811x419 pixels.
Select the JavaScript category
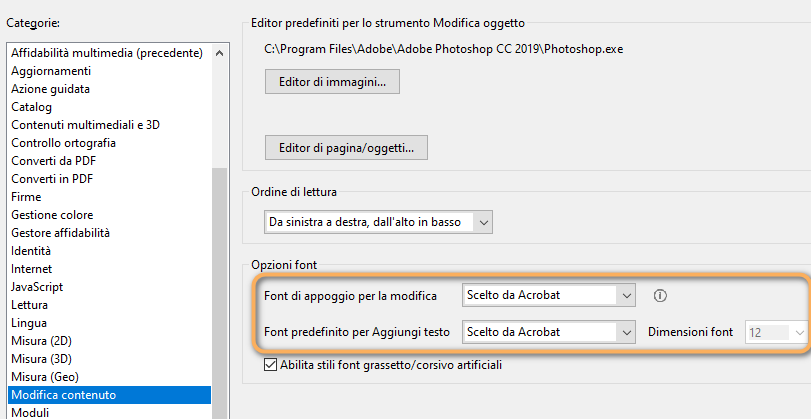37,287
